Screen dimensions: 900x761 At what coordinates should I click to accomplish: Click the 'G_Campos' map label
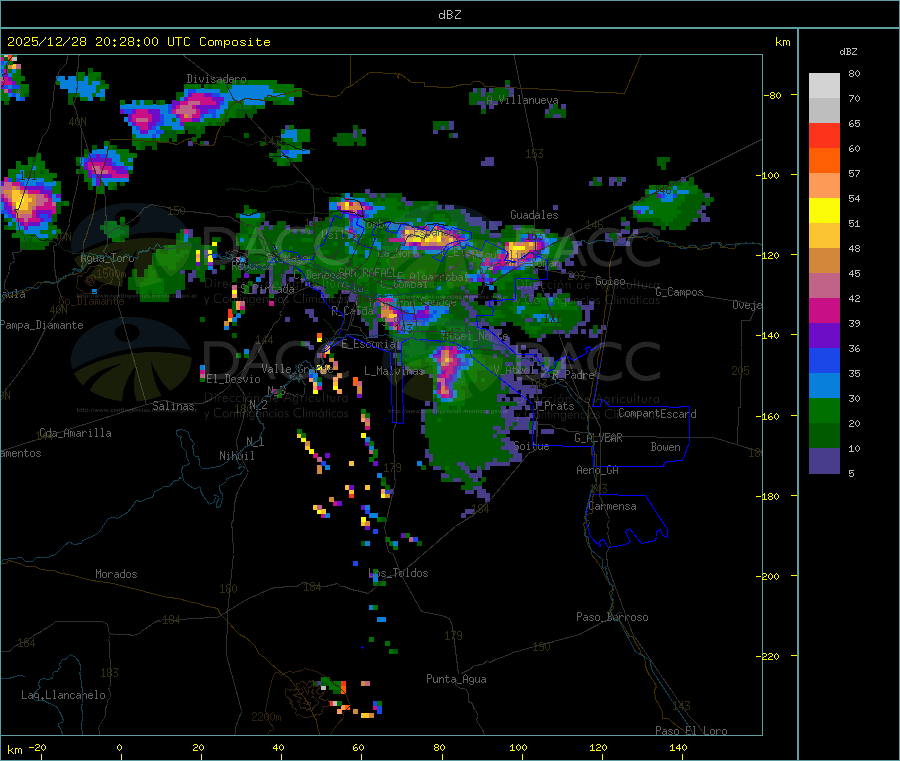(x=679, y=292)
